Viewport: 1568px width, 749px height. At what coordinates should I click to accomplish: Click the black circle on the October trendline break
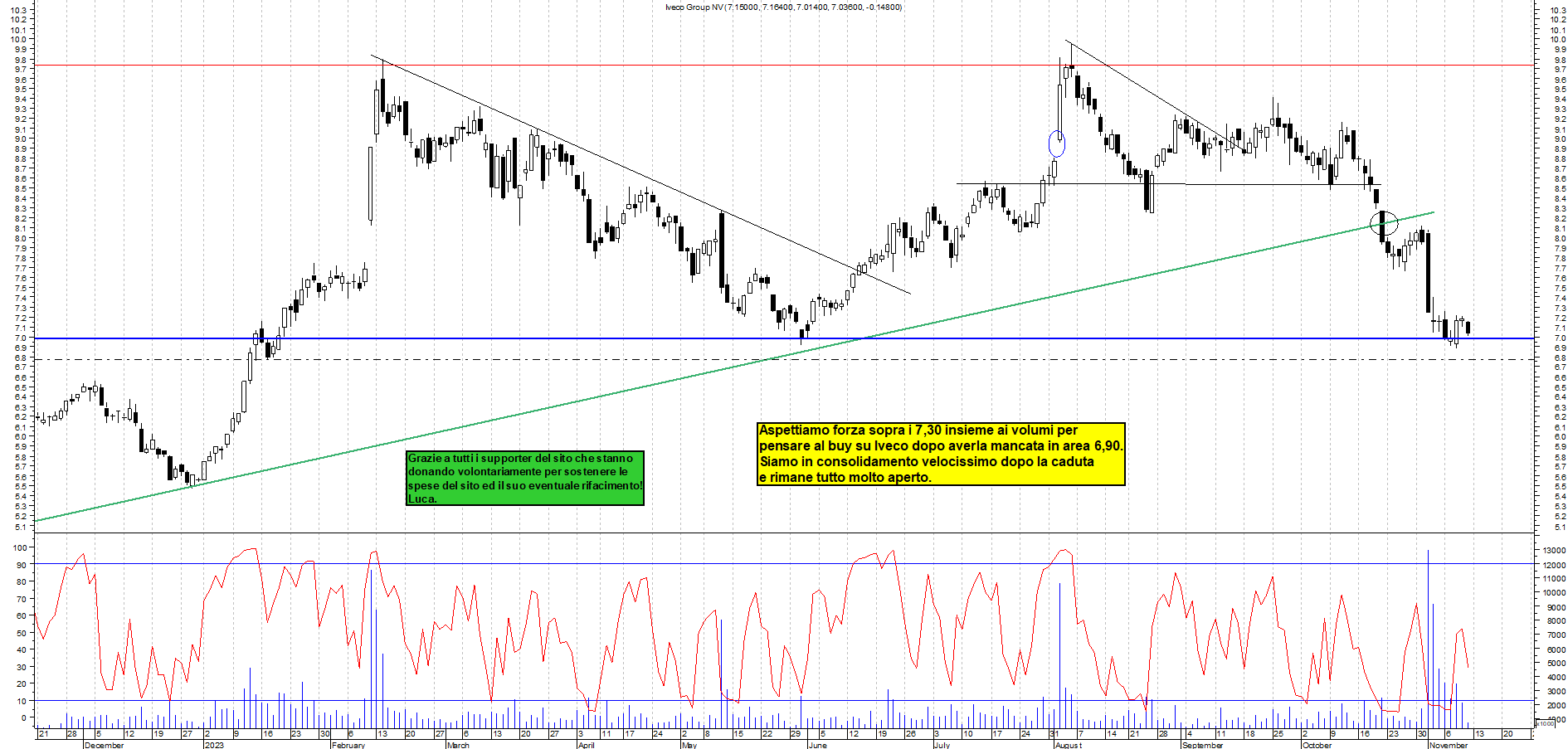pos(1384,223)
